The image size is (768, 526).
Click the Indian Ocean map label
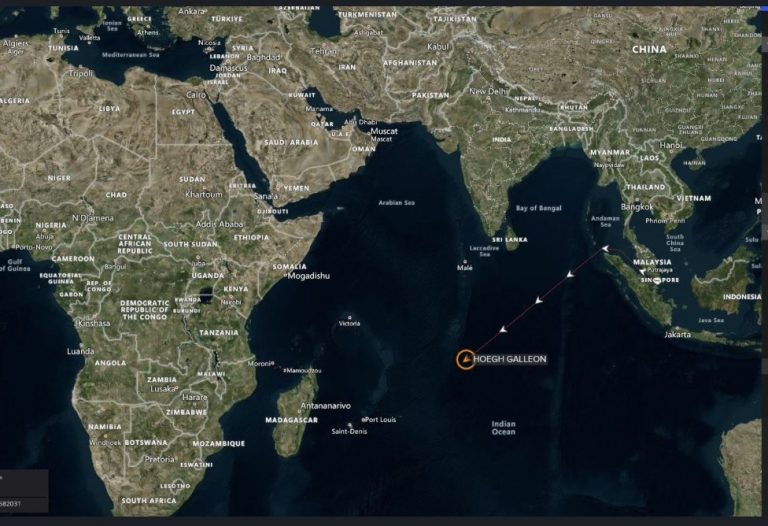tap(504, 428)
